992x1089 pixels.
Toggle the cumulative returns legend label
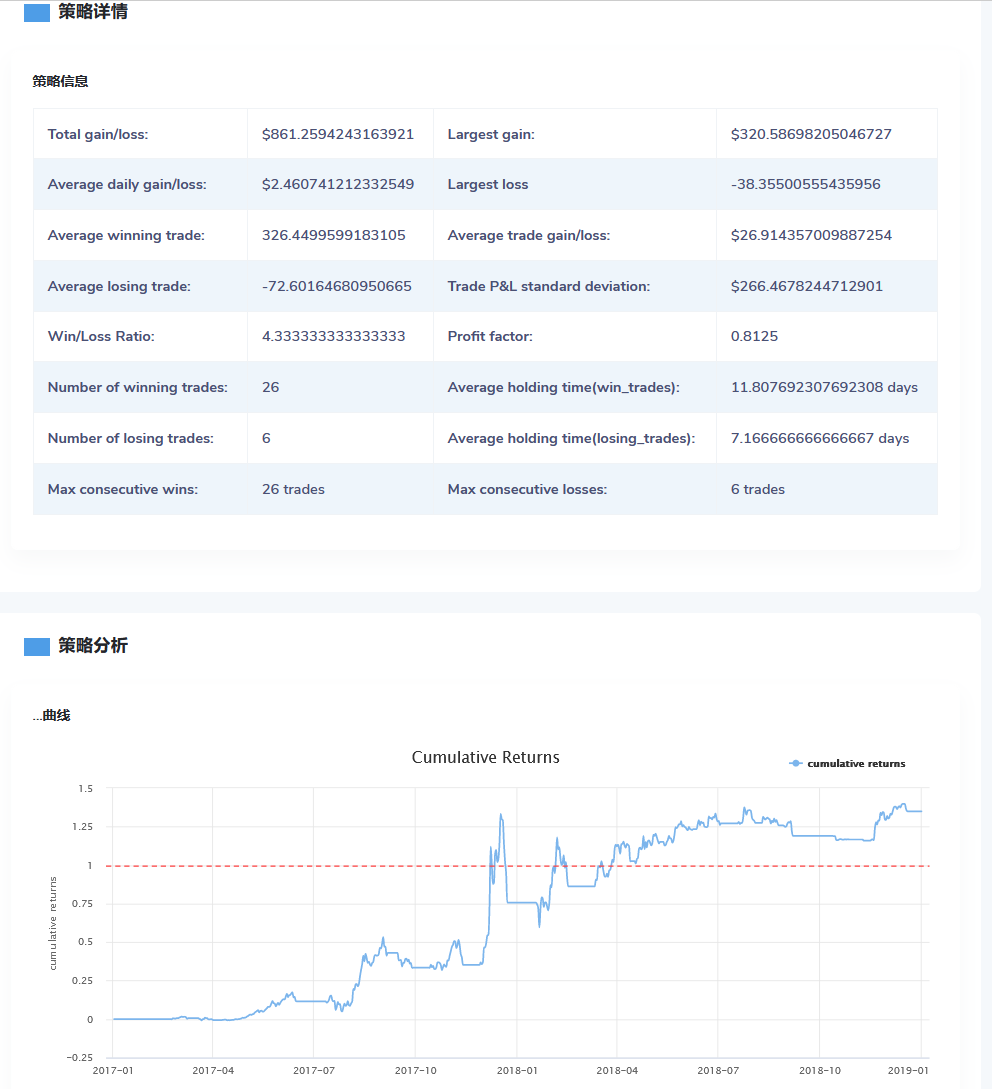(856, 764)
